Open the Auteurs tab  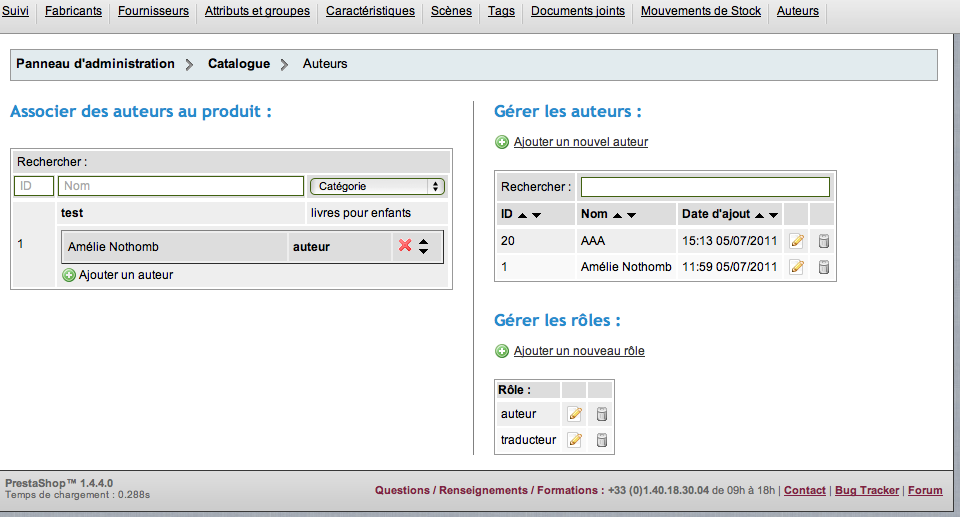point(798,11)
